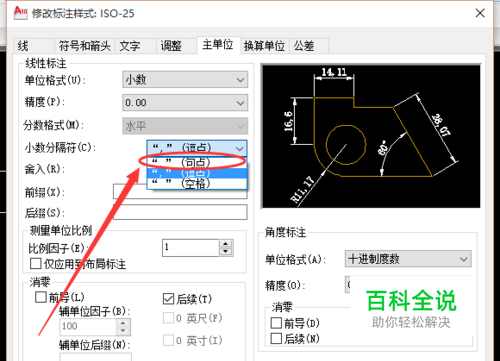Image resolution: width=500 pixels, height=361 pixels.
Task: Open the 换算单位 tab
Action: [264, 46]
